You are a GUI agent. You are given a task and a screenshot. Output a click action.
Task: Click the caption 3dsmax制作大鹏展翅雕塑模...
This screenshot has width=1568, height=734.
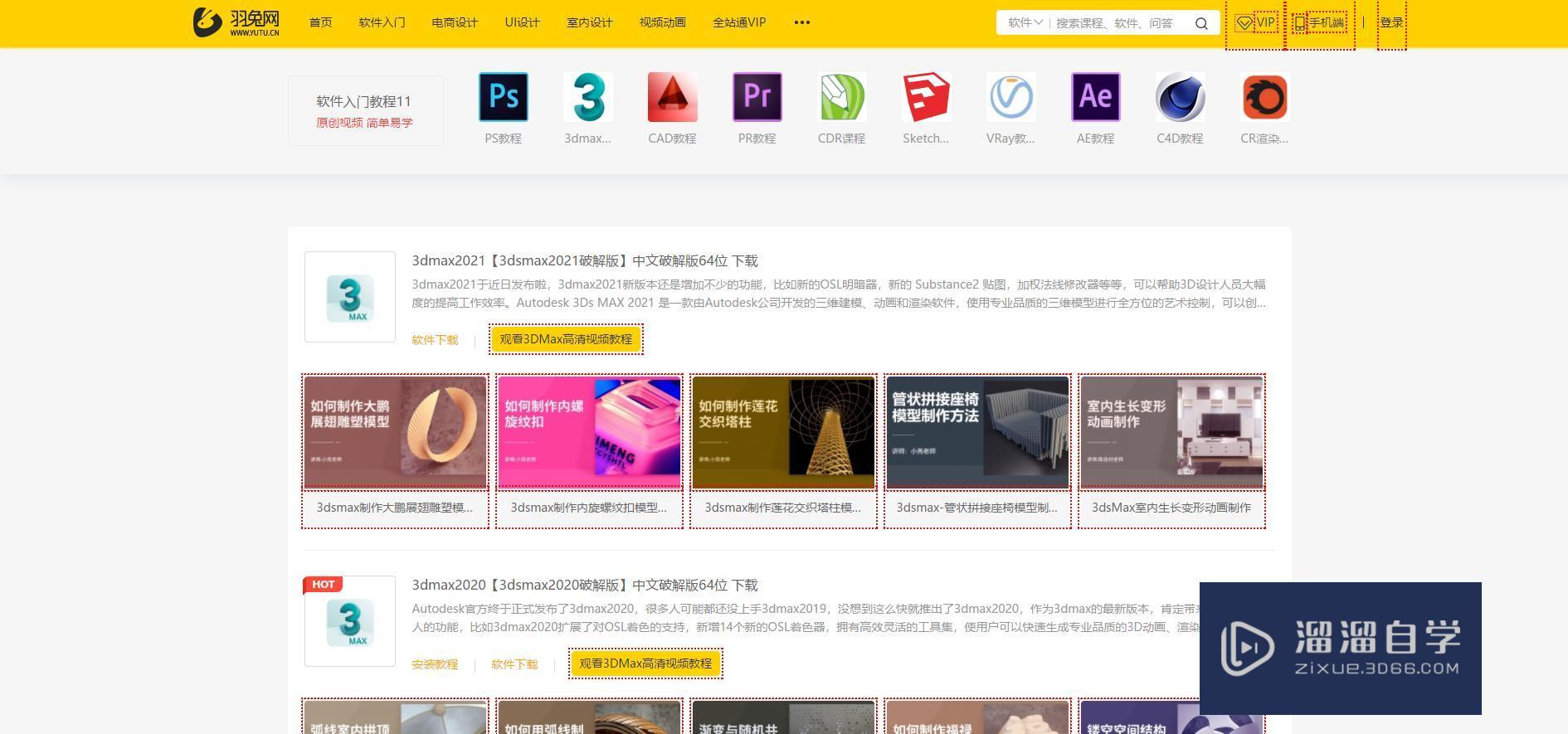tap(395, 508)
